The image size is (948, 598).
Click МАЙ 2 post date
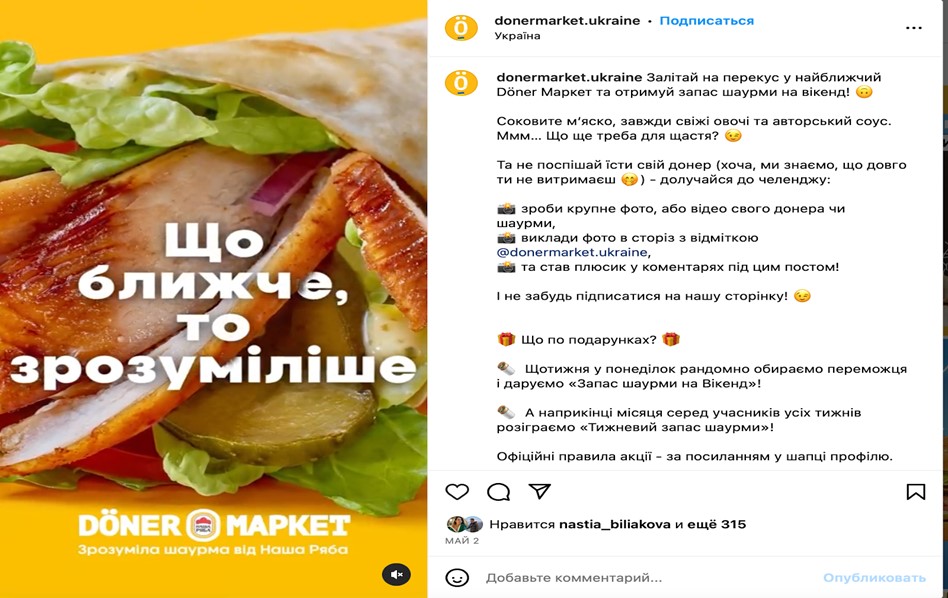pos(462,541)
